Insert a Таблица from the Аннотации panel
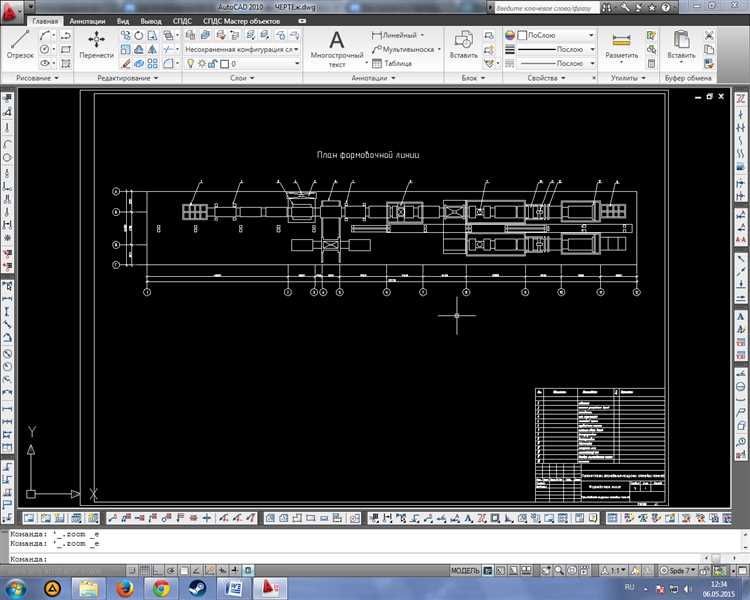 392,63
